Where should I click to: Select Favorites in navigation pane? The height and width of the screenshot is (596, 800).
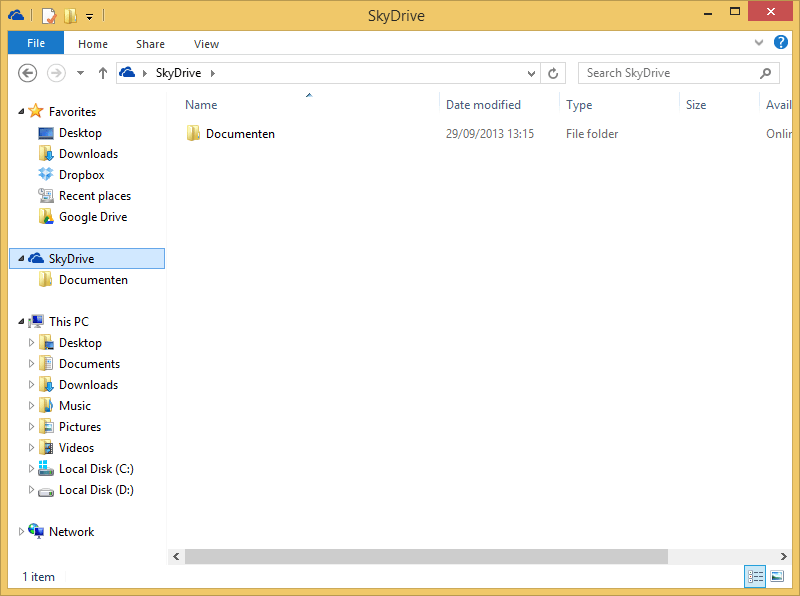tap(72, 112)
